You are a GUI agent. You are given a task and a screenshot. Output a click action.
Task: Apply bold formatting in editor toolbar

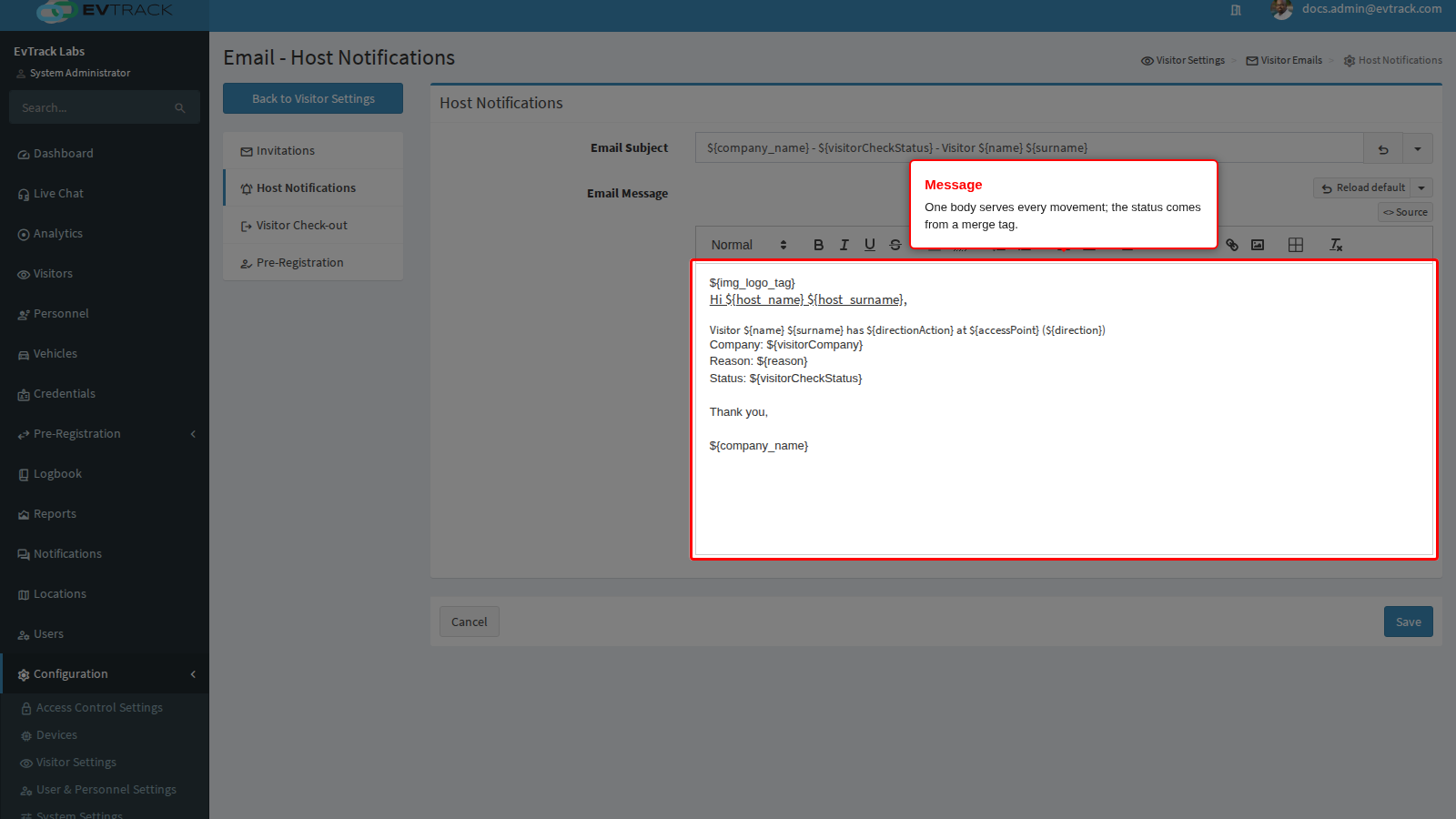pos(818,245)
